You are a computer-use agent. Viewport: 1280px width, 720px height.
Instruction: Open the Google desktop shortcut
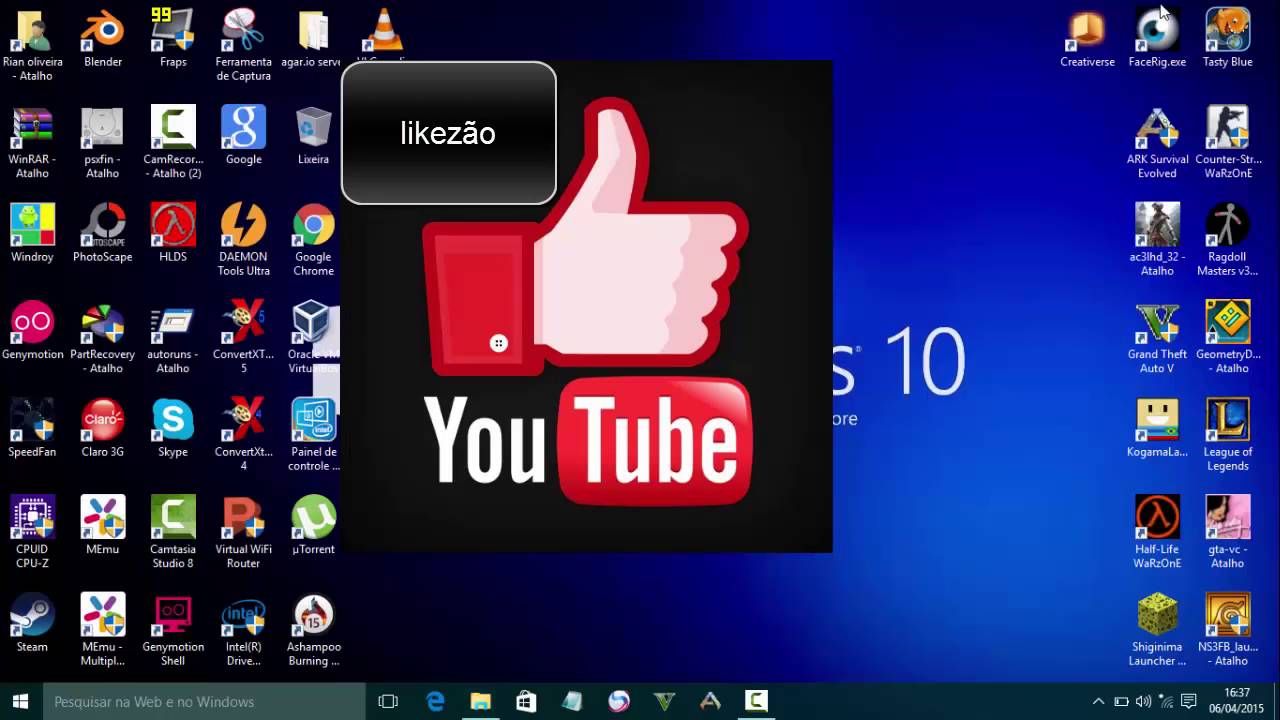[243, 135]
